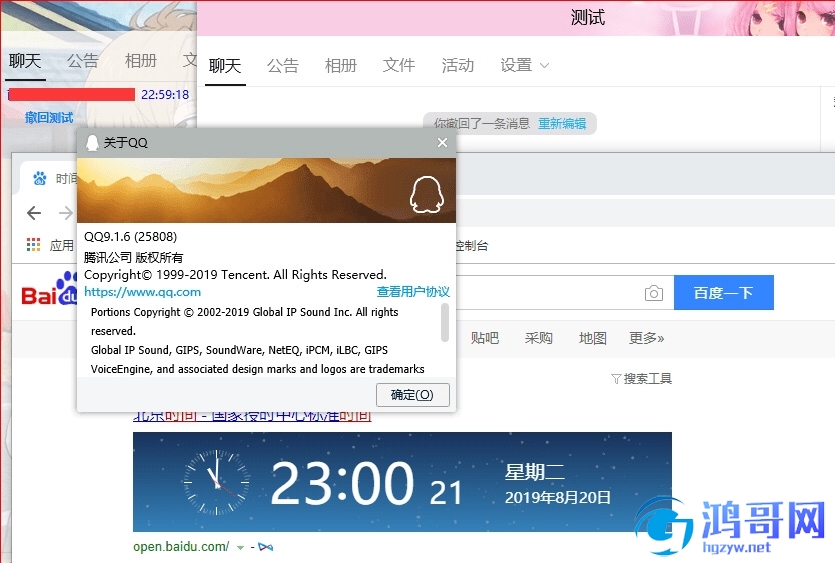Click 重新编辑 to re-edit recalled message
The height and width of the screenshot is (563, 835).
(x=562, y=124)
